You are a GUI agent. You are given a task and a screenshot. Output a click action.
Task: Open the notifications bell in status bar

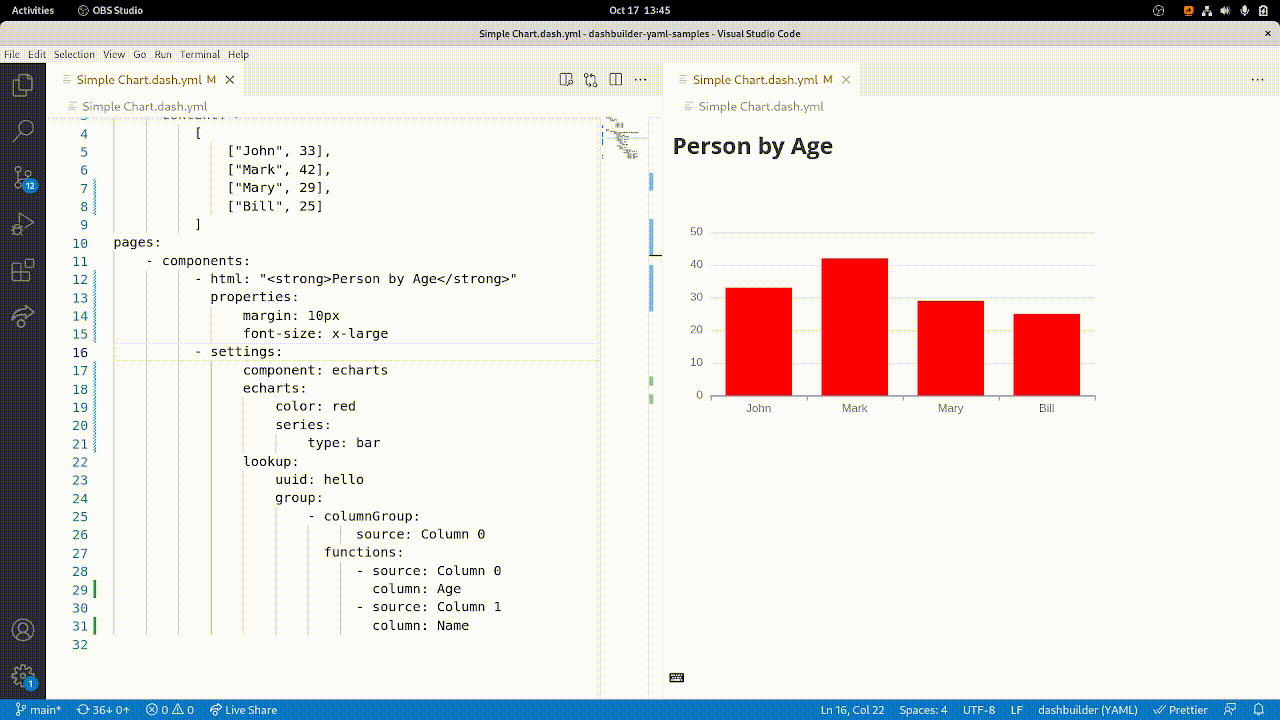[x=1258, y=710]
